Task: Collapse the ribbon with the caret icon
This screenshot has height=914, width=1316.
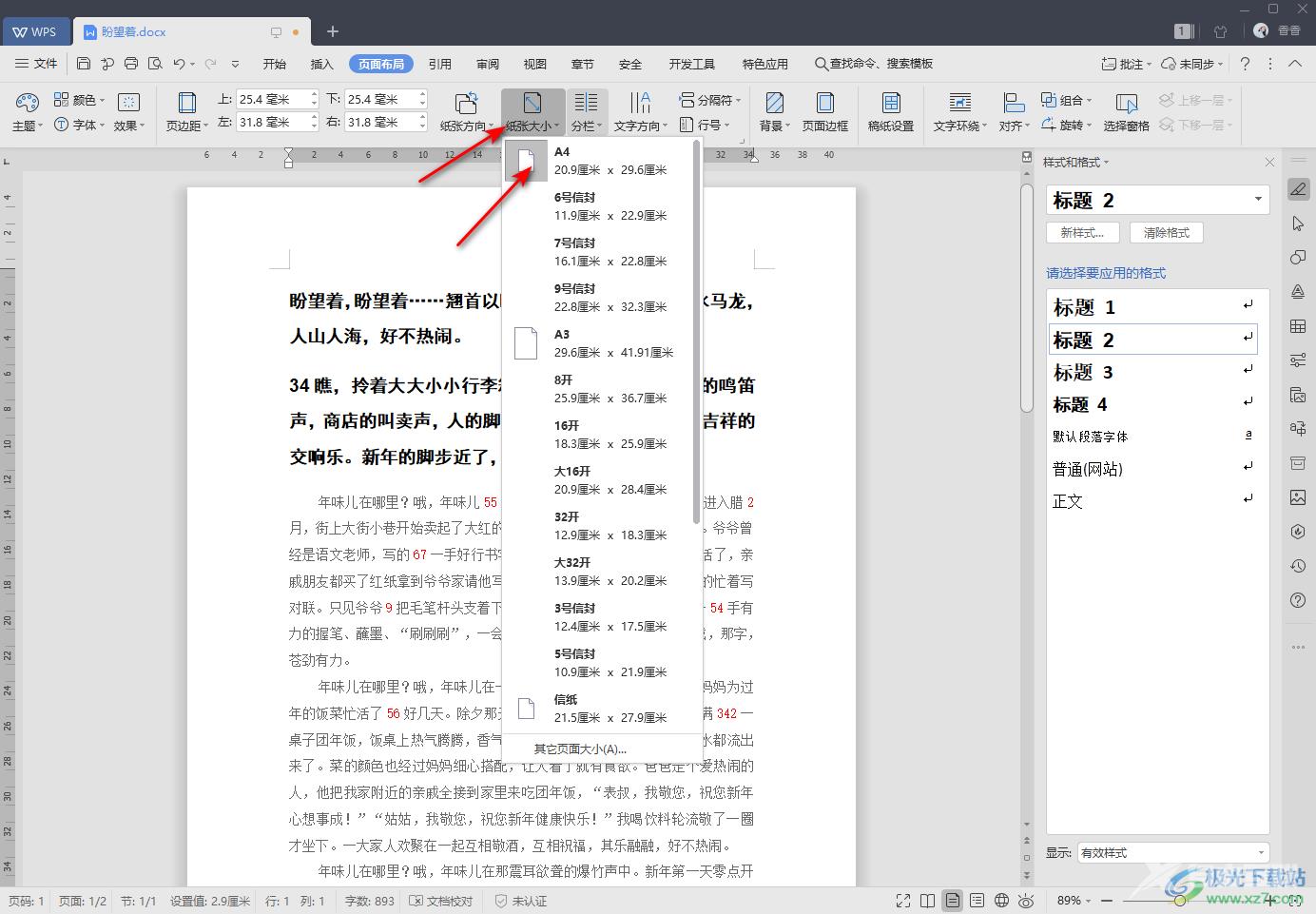Action: pyautogui.click(x=1295, y=64)
